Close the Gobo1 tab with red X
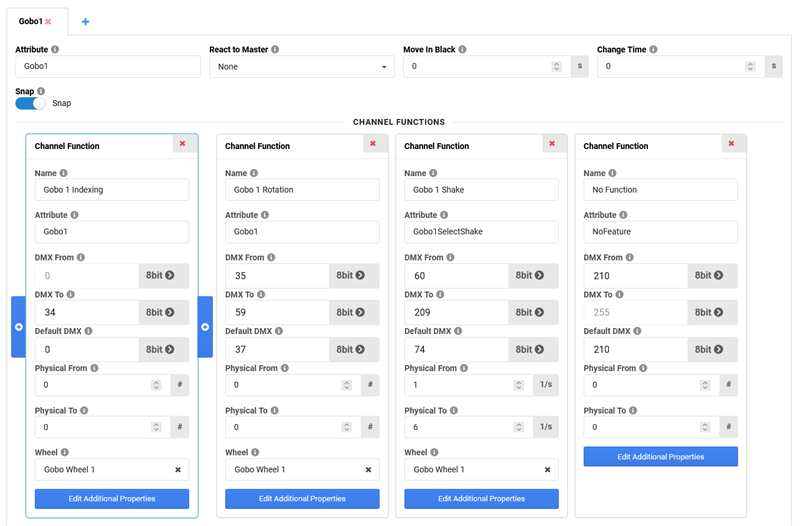This screenshot has height=526, width=800. tap(48, 22)
